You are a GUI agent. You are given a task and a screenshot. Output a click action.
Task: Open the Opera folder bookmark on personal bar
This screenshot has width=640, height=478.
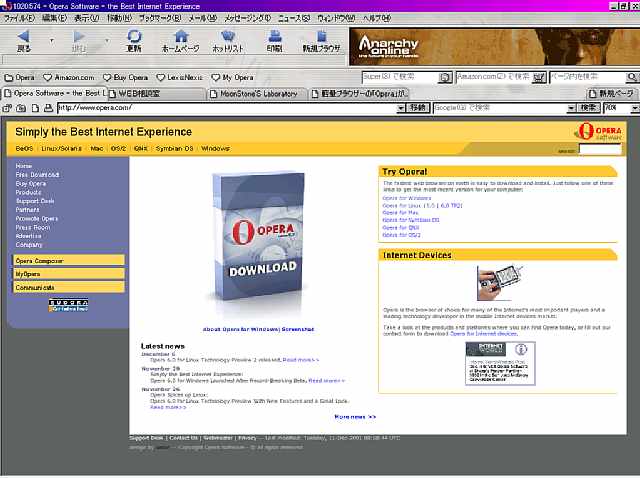(x=19, y=77)
